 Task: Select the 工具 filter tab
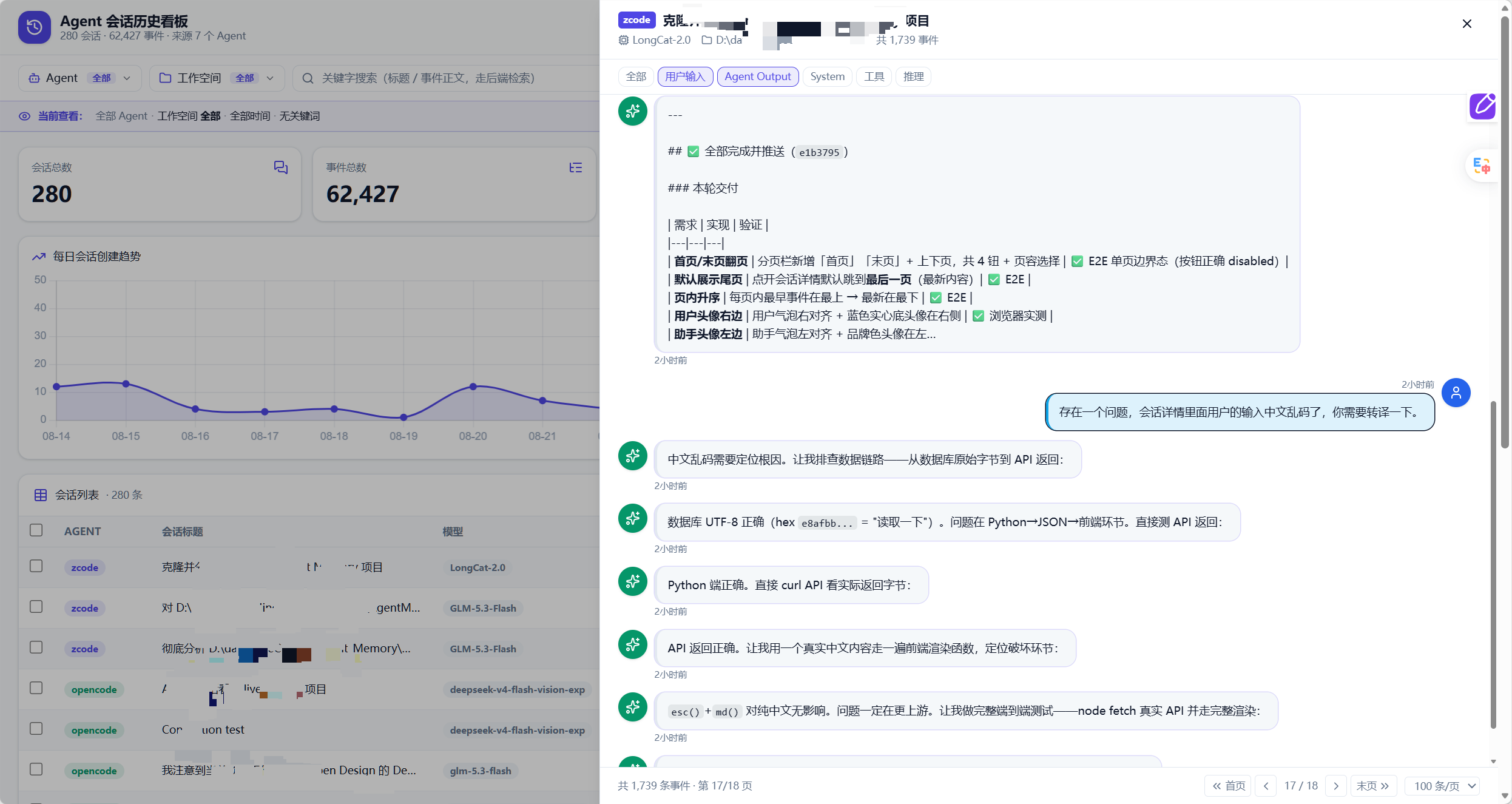[874, 76]
